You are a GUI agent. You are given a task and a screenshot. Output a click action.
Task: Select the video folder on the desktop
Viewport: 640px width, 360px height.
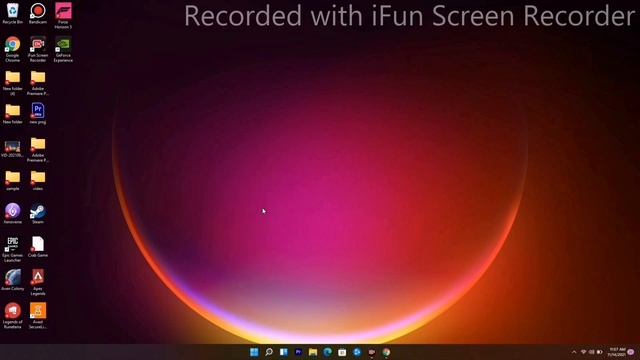pos(38,180)
